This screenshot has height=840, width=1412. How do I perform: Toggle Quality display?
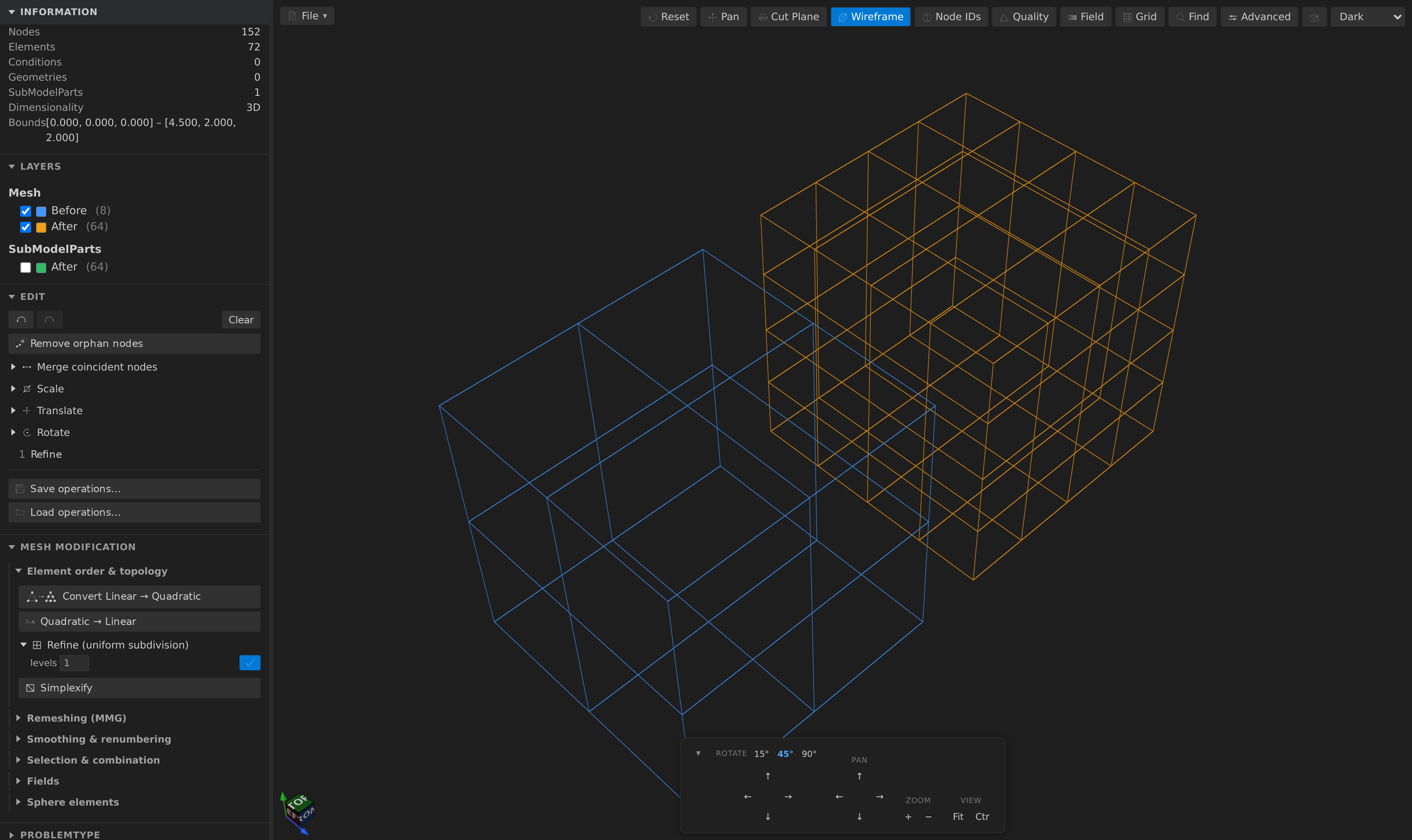[x=1023, y=17]
